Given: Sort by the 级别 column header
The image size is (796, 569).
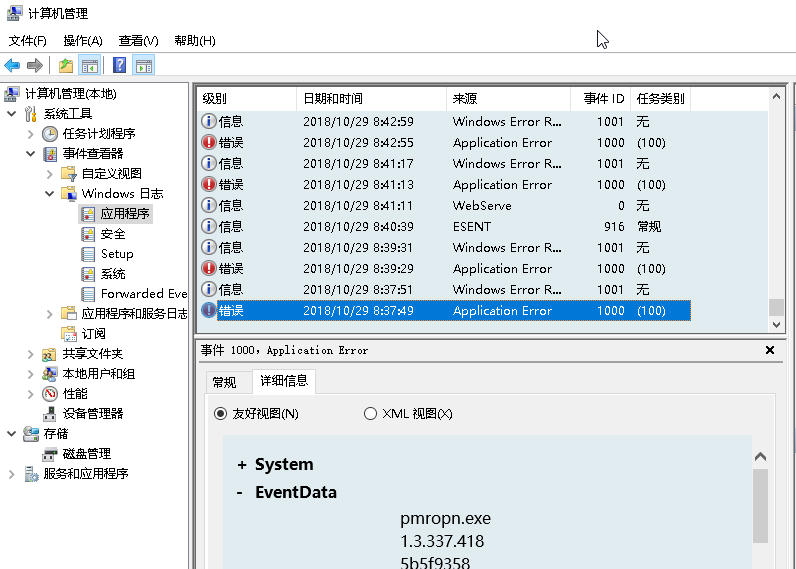Looking at the screenshot, I should click(246, 98).
